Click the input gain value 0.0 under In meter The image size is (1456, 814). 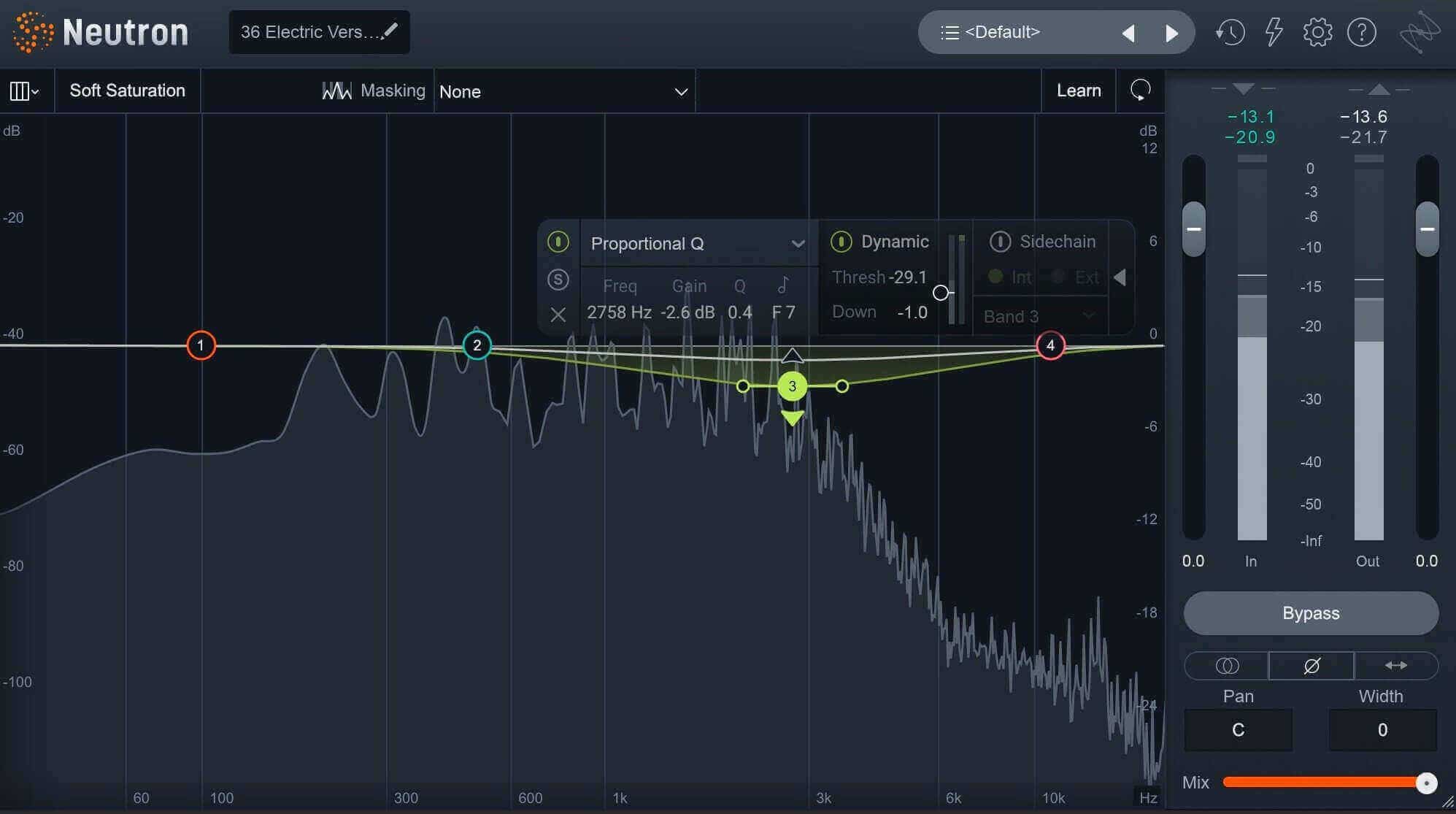pos(1193,561)
